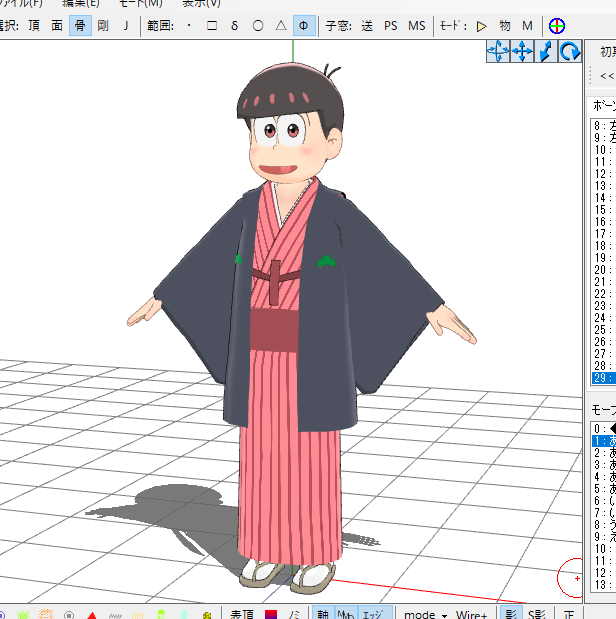Click the play mode triangle icon

[481, 26]
